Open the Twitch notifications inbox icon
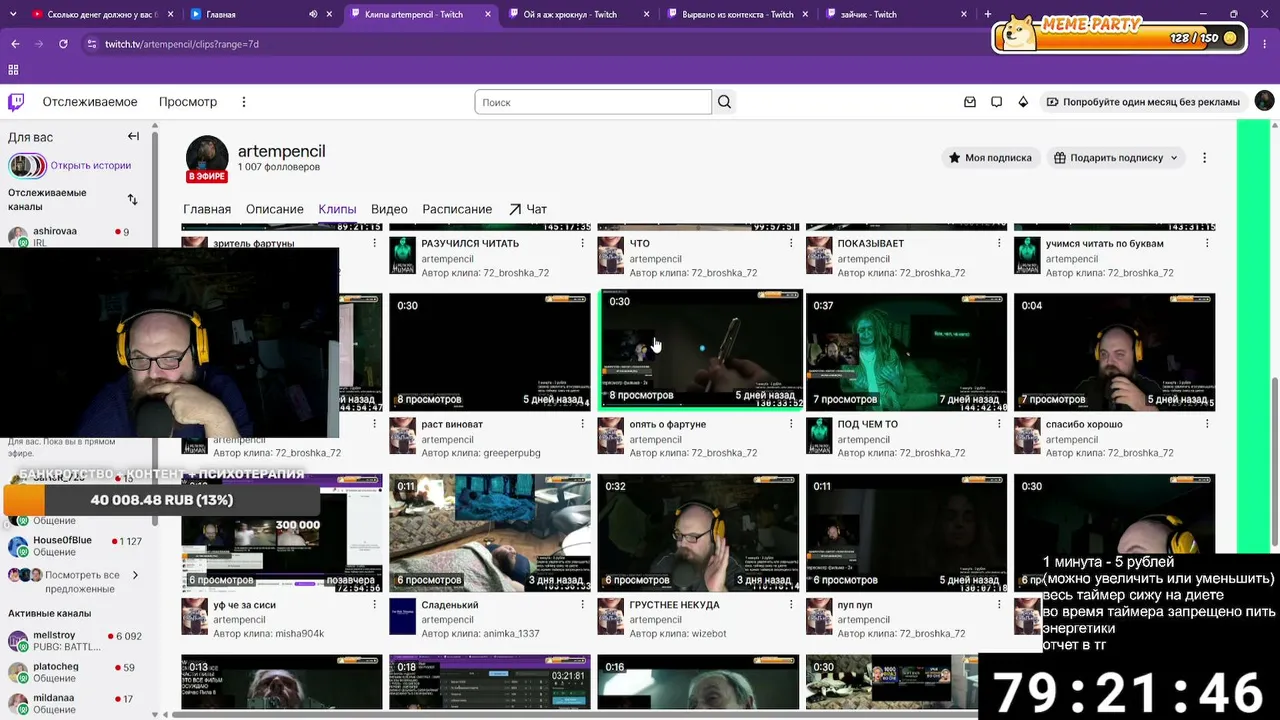Screen dimensions: 1280x720 (x=970, y=102)
